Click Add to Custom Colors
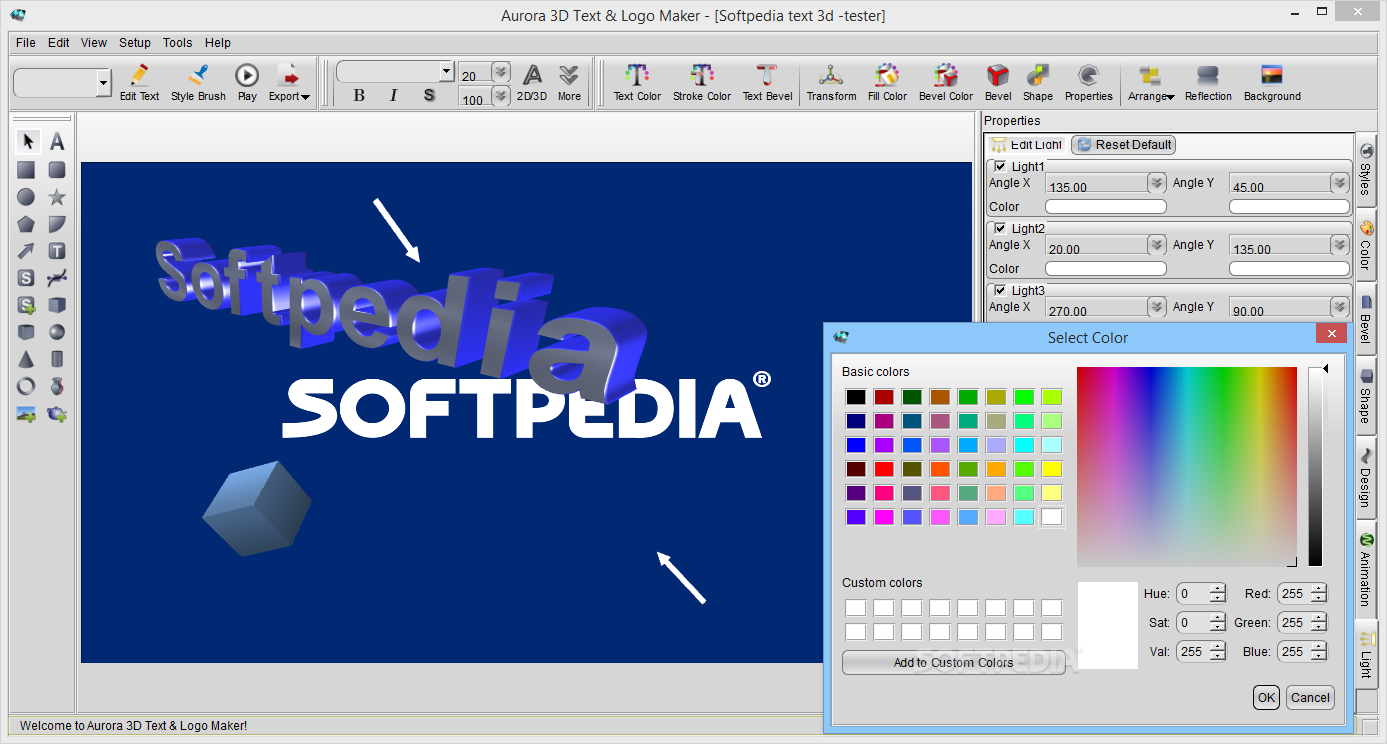The width and height of the screenshot is (1387, 744). pos(954,663)
